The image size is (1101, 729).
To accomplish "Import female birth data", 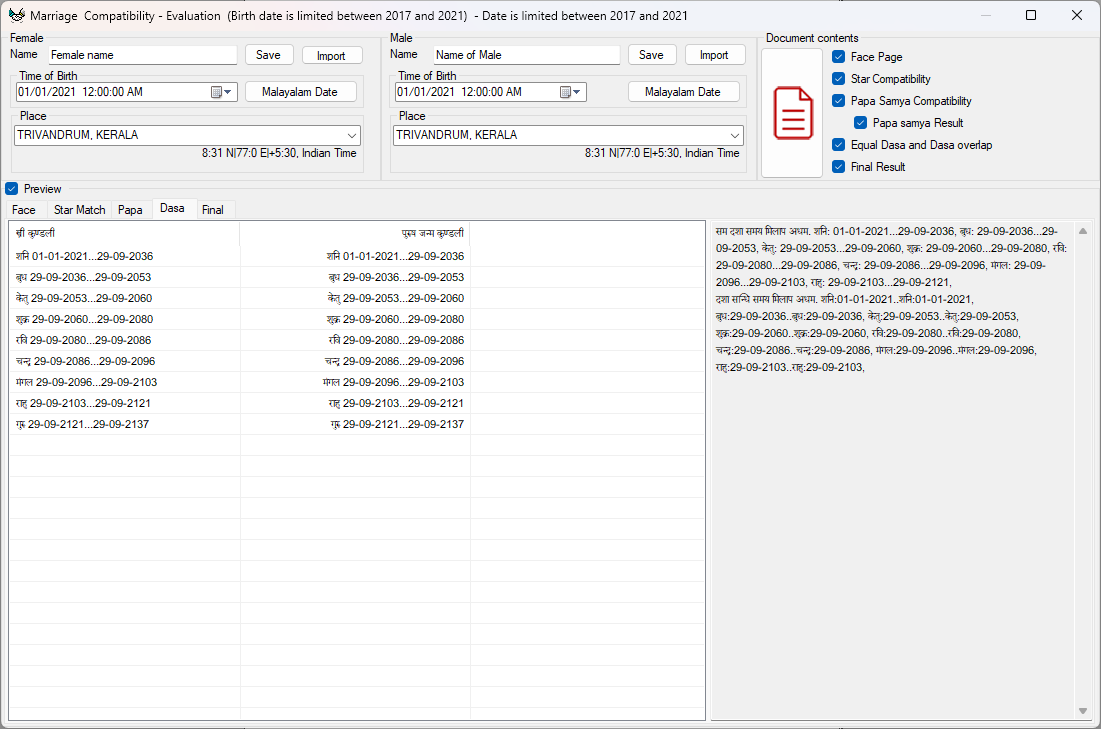I will (x=331, y=55).
